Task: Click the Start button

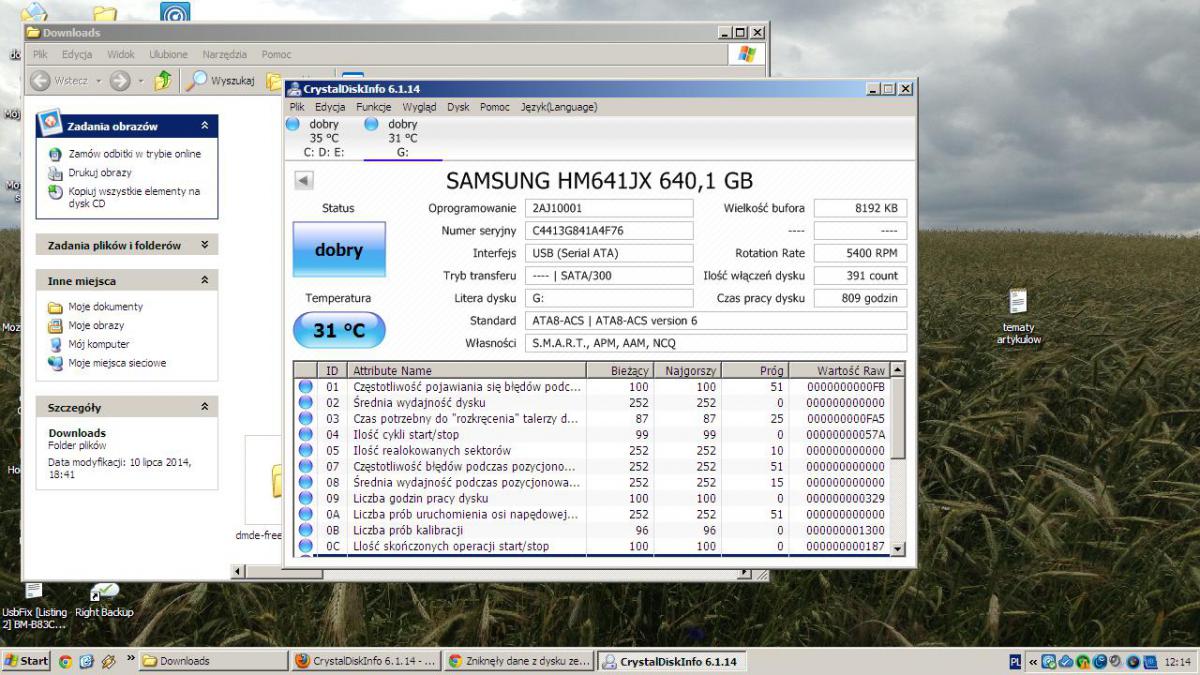Action: 27,661
